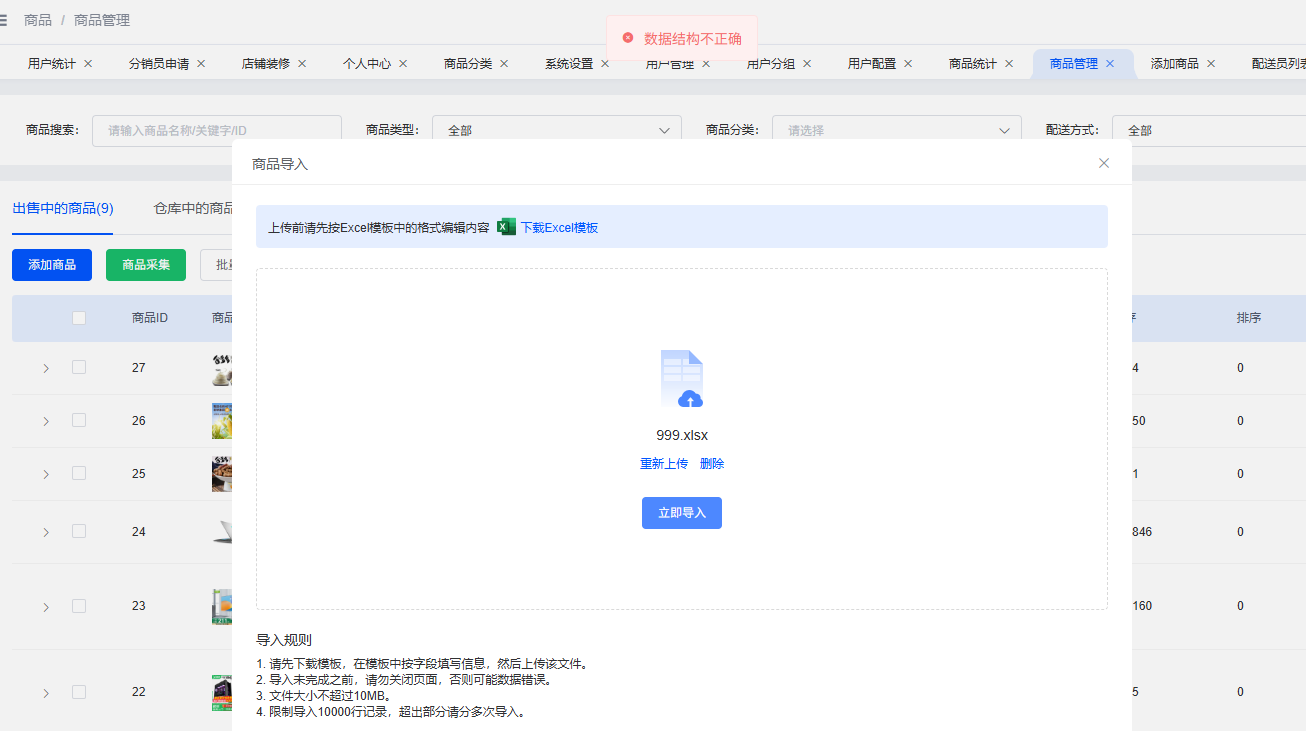1306x731 pixels.
Task: Close the 用户统计 tab
Action: coord(88,64)
